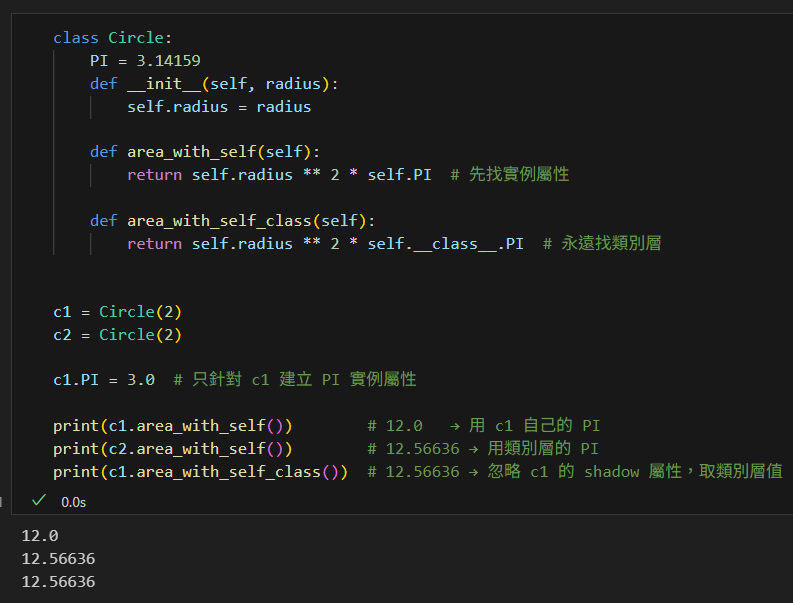
Task: Click the 'c2 = Circle(2)' line
Action: coord(117,335)
